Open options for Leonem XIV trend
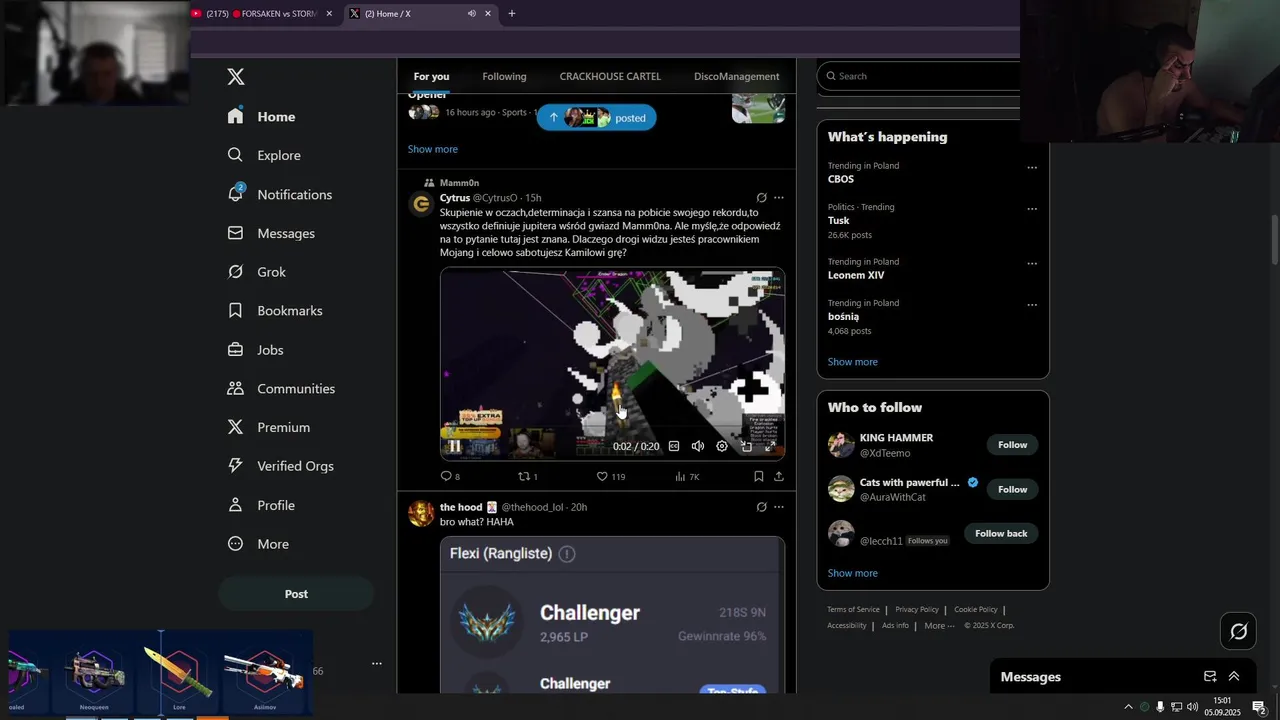 [x=1032, y=264]
